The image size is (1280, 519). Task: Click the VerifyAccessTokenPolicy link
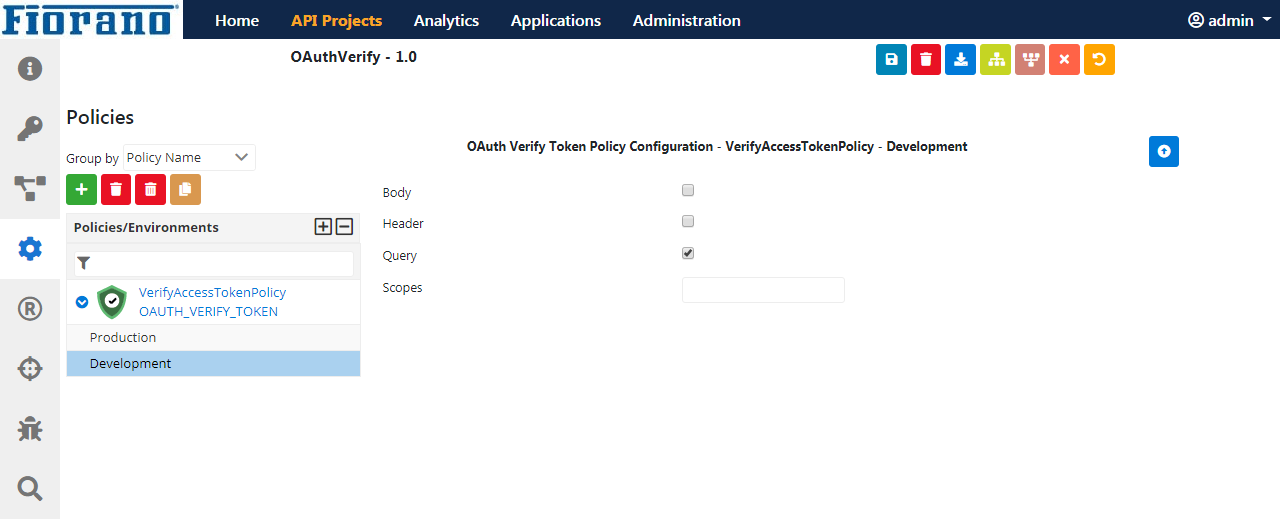coord(212,293)
